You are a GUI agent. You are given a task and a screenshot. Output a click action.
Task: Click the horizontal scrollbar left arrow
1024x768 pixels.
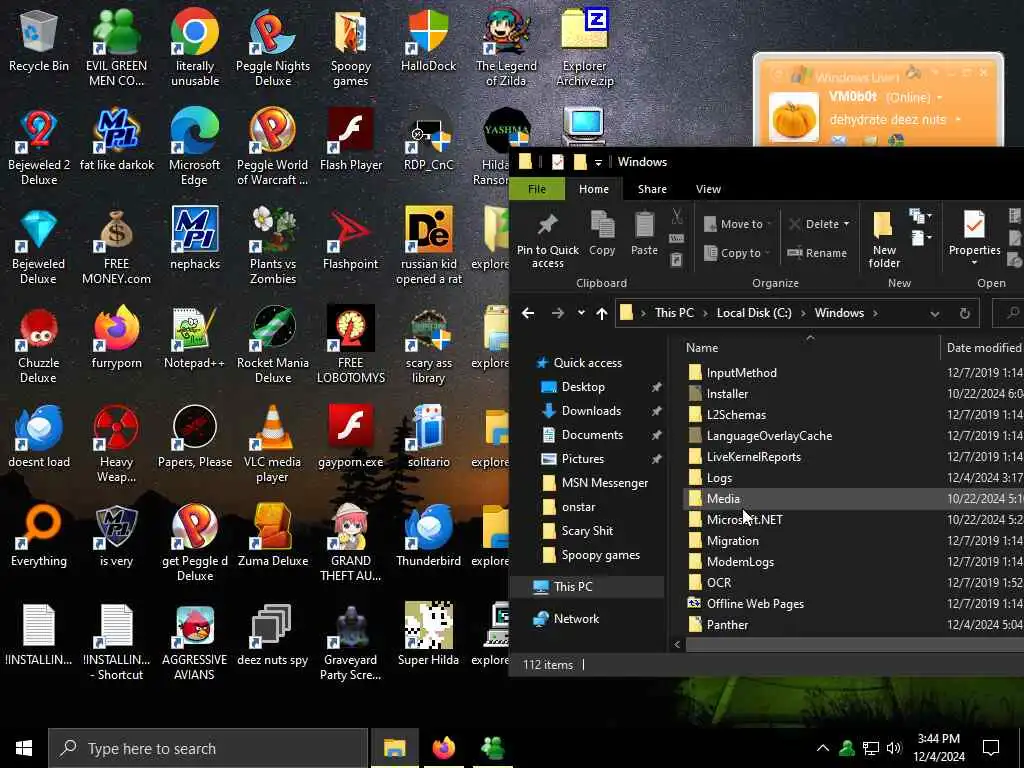click(677, 645)
